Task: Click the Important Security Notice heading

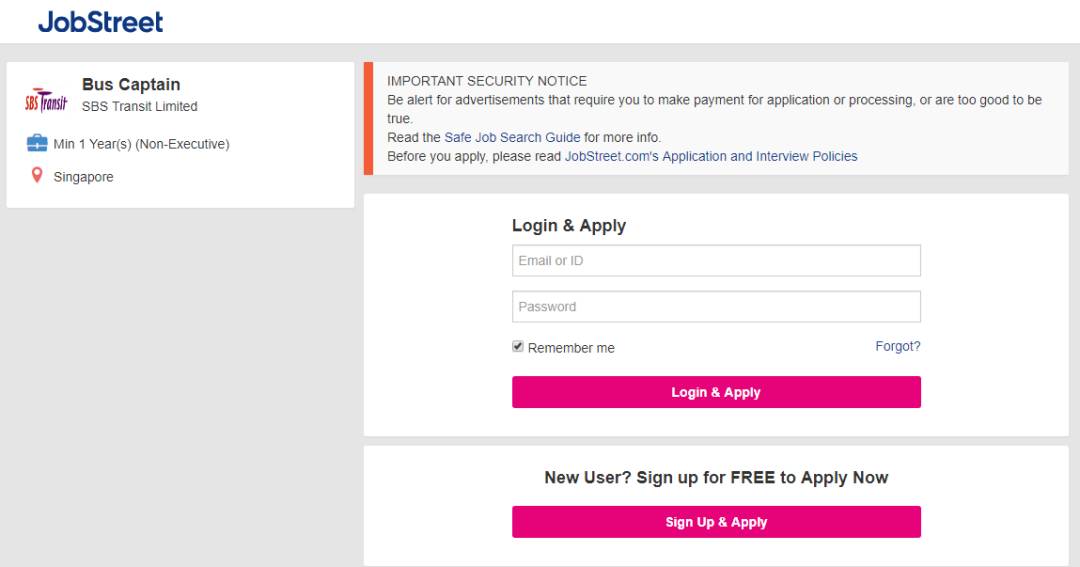Action: 487,81
